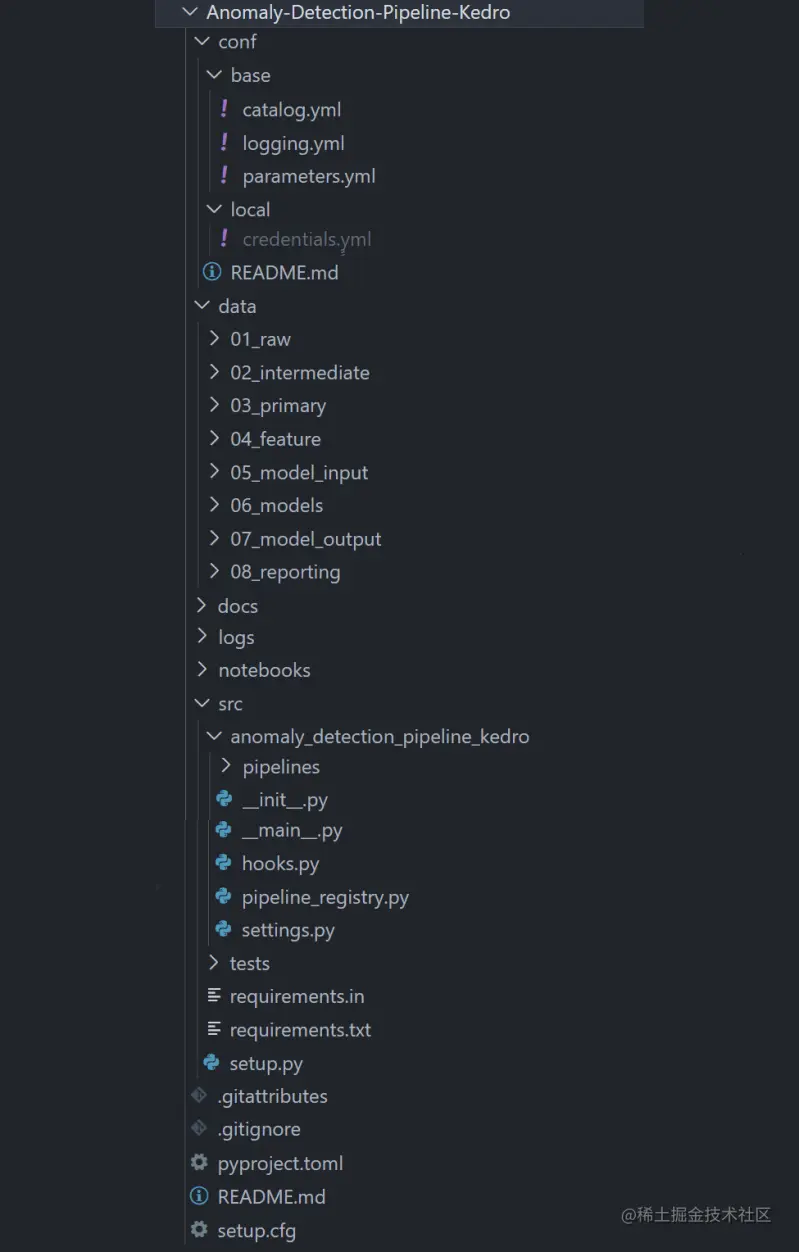Select the gear icon beside pyproject.toml
The image size is (799, 1252).
199,1163
